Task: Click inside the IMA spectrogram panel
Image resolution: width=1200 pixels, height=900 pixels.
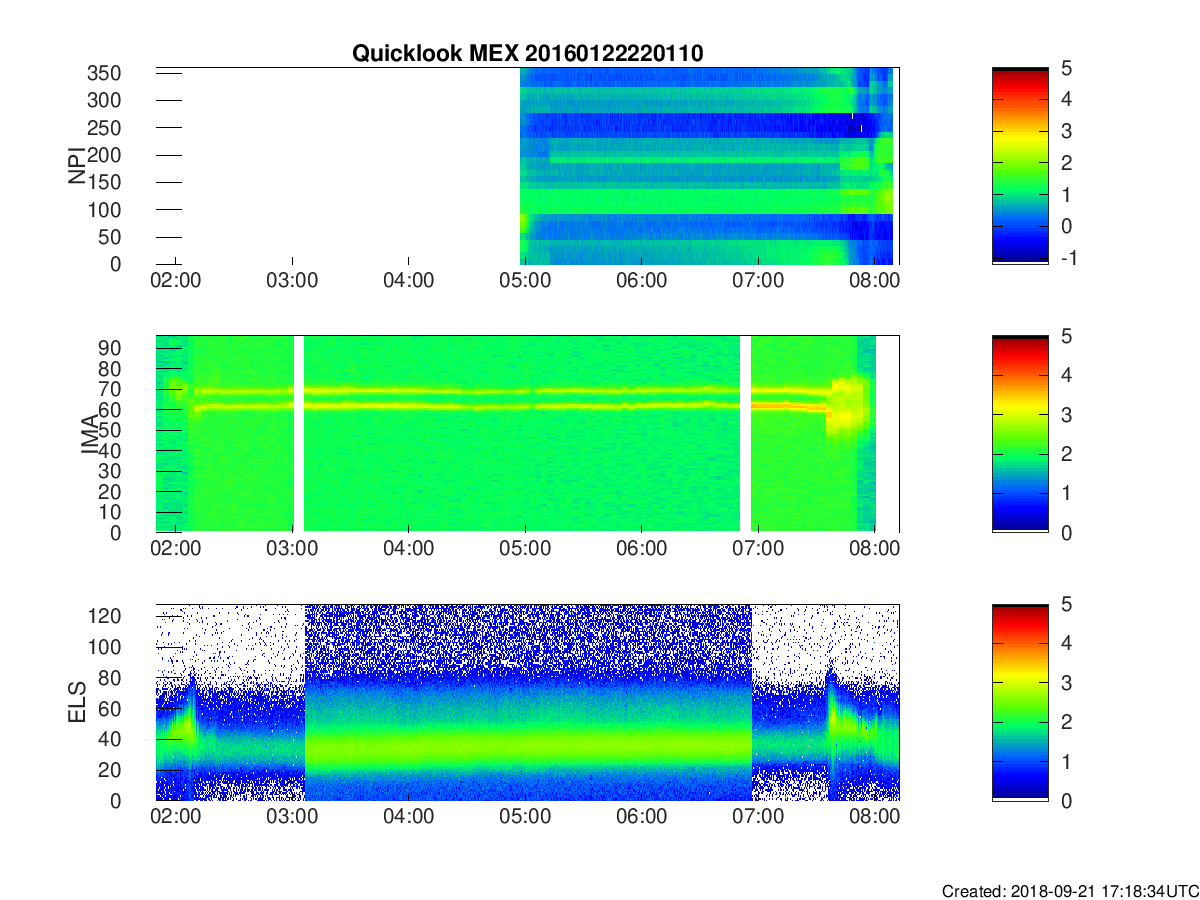Action: tap(527, 434)
